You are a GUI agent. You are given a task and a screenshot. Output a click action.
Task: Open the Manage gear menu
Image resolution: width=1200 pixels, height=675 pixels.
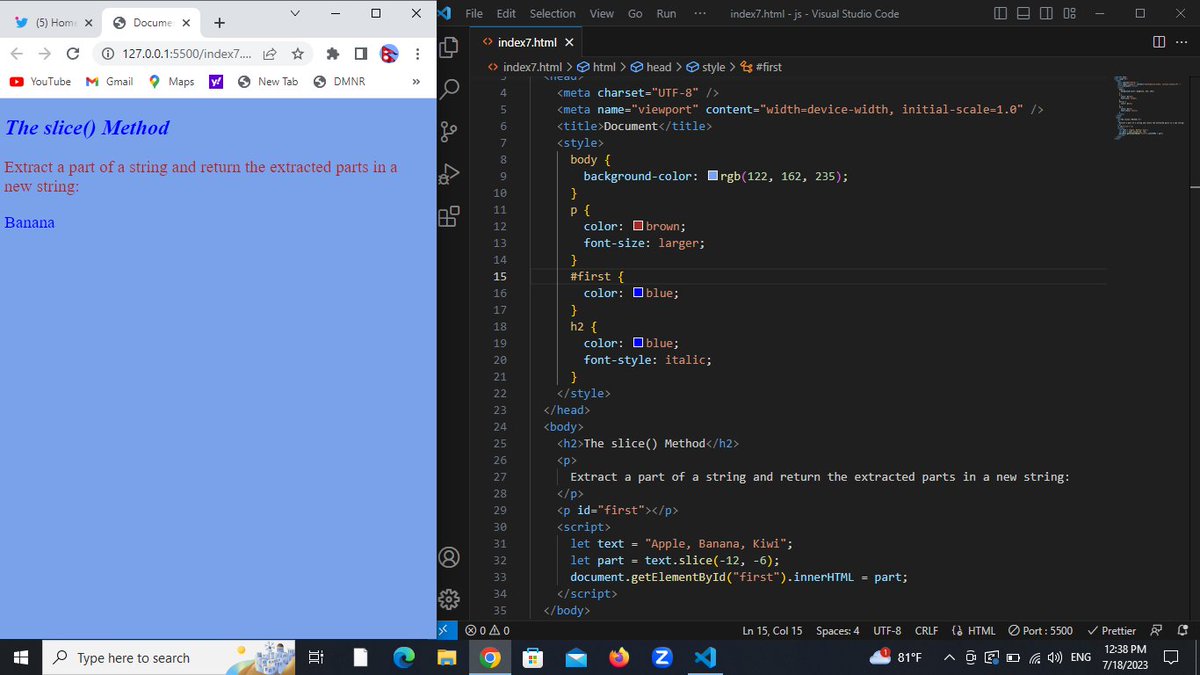click(x=449, y=599)
